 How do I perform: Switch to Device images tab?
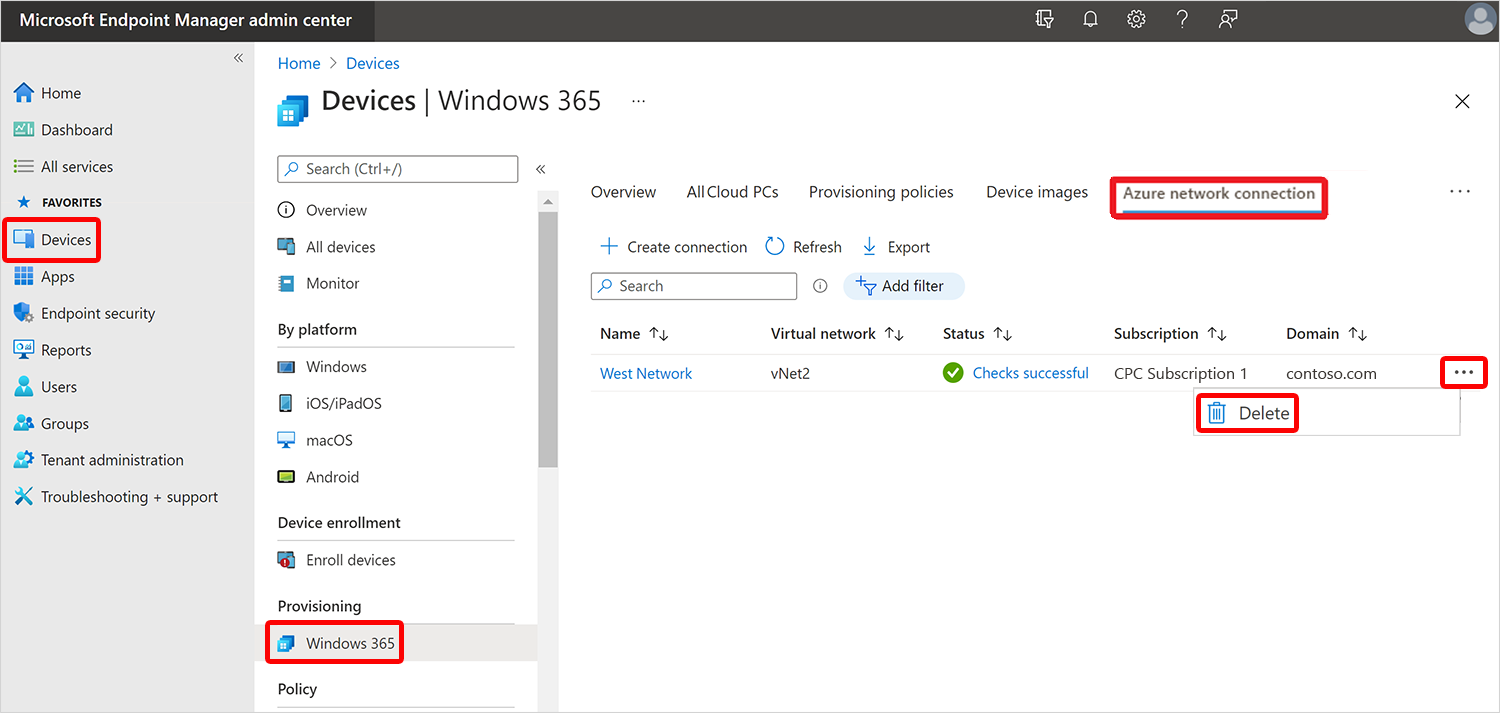point(1037,192)
